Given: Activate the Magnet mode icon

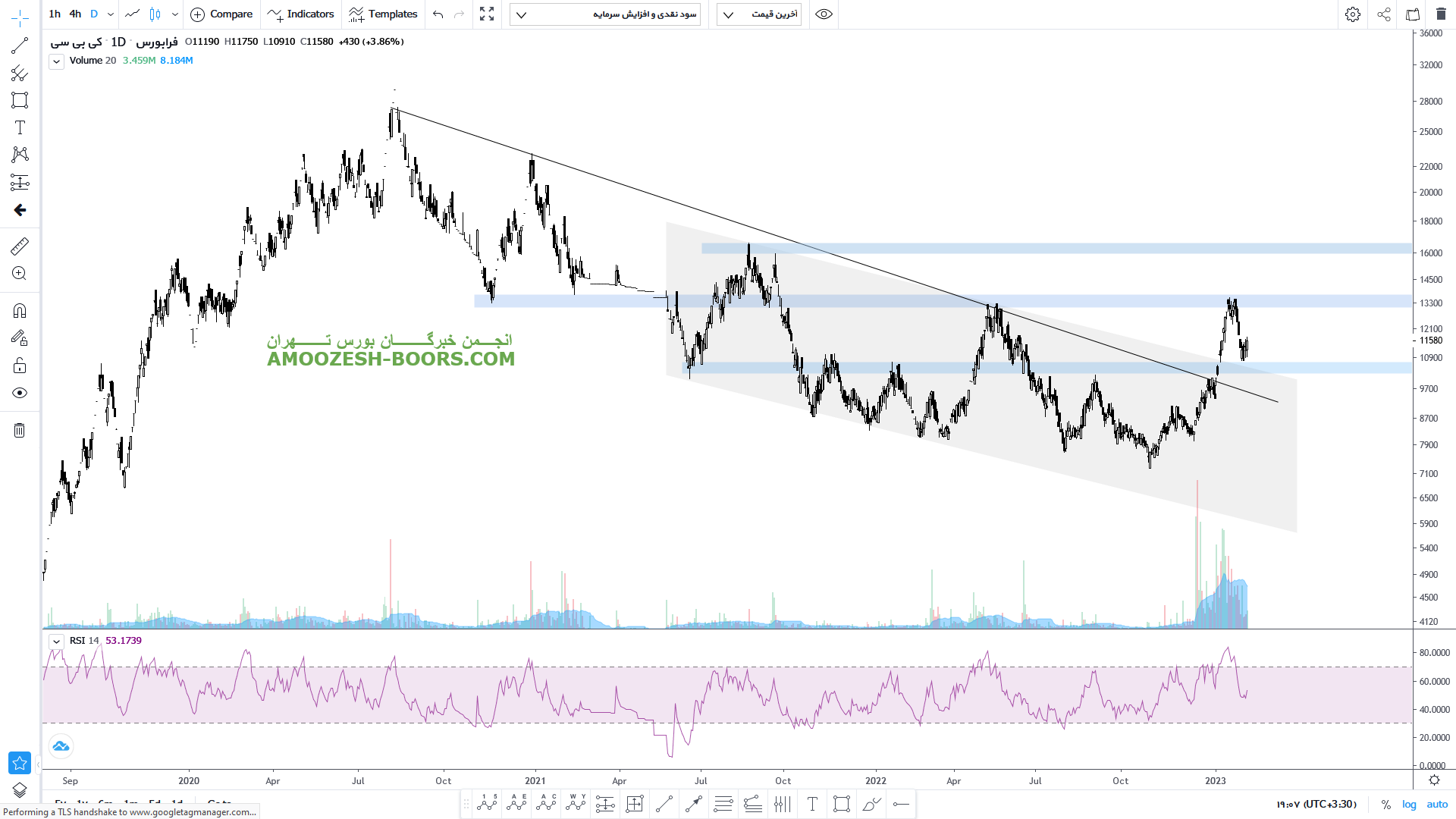Looking at the screenshot, I should [20, 311].
